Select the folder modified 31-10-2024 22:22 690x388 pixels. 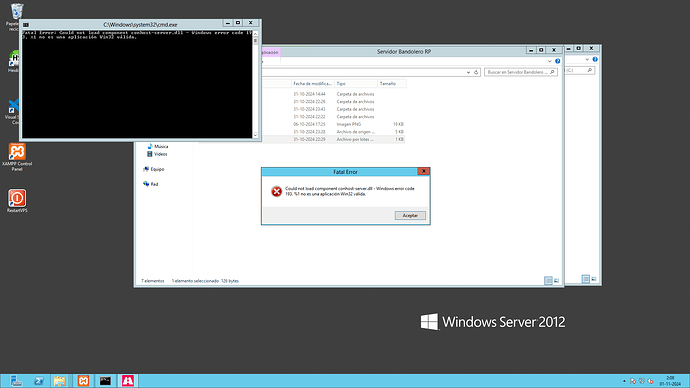(x=334, y=117)
